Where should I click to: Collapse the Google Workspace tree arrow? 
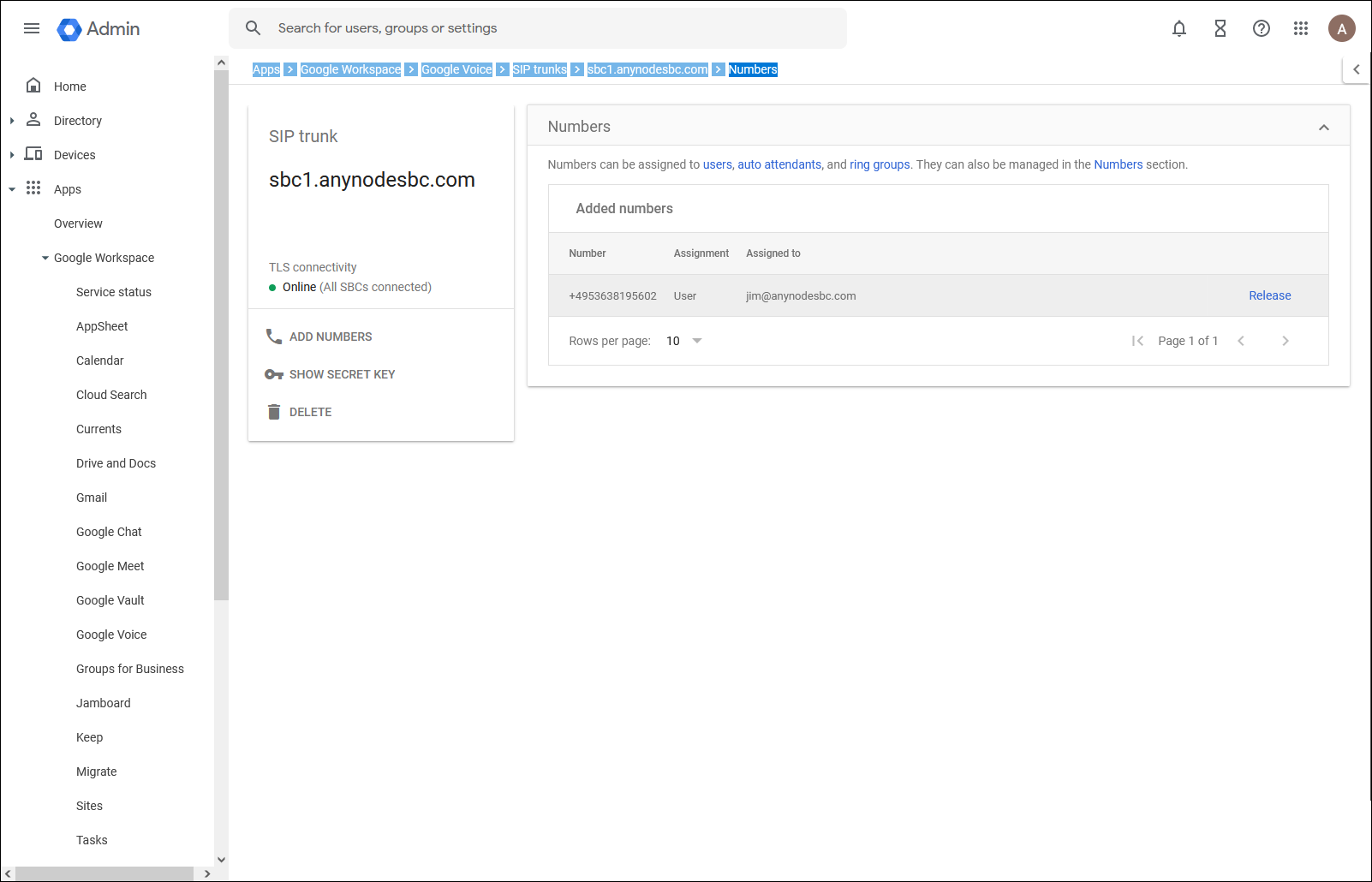[45, 258]
